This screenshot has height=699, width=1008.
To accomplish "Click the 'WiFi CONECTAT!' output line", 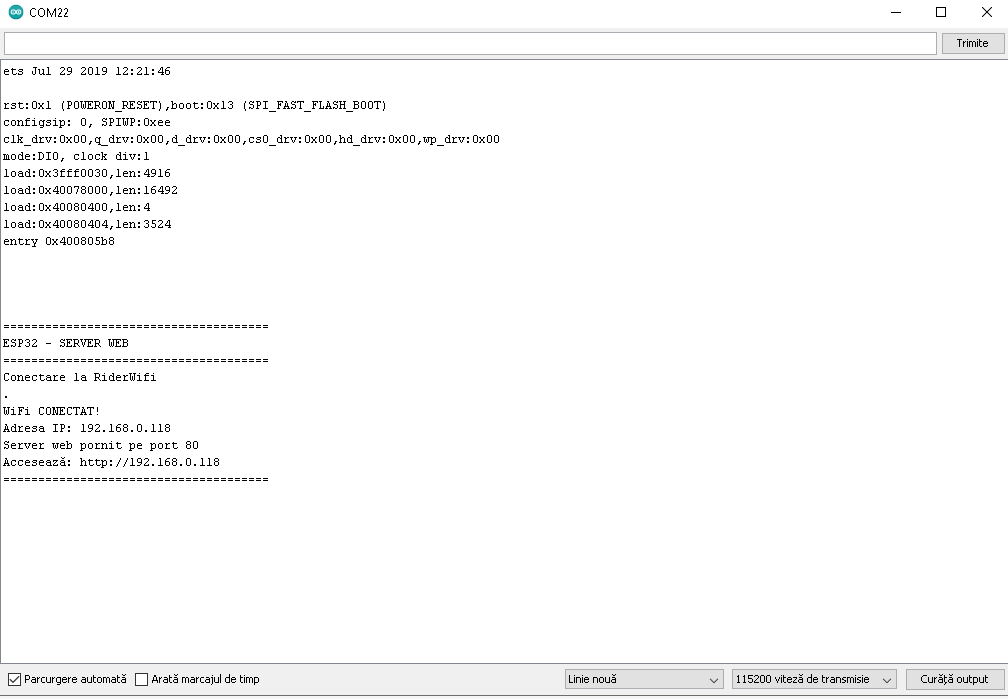I will (x=51, y=411).
